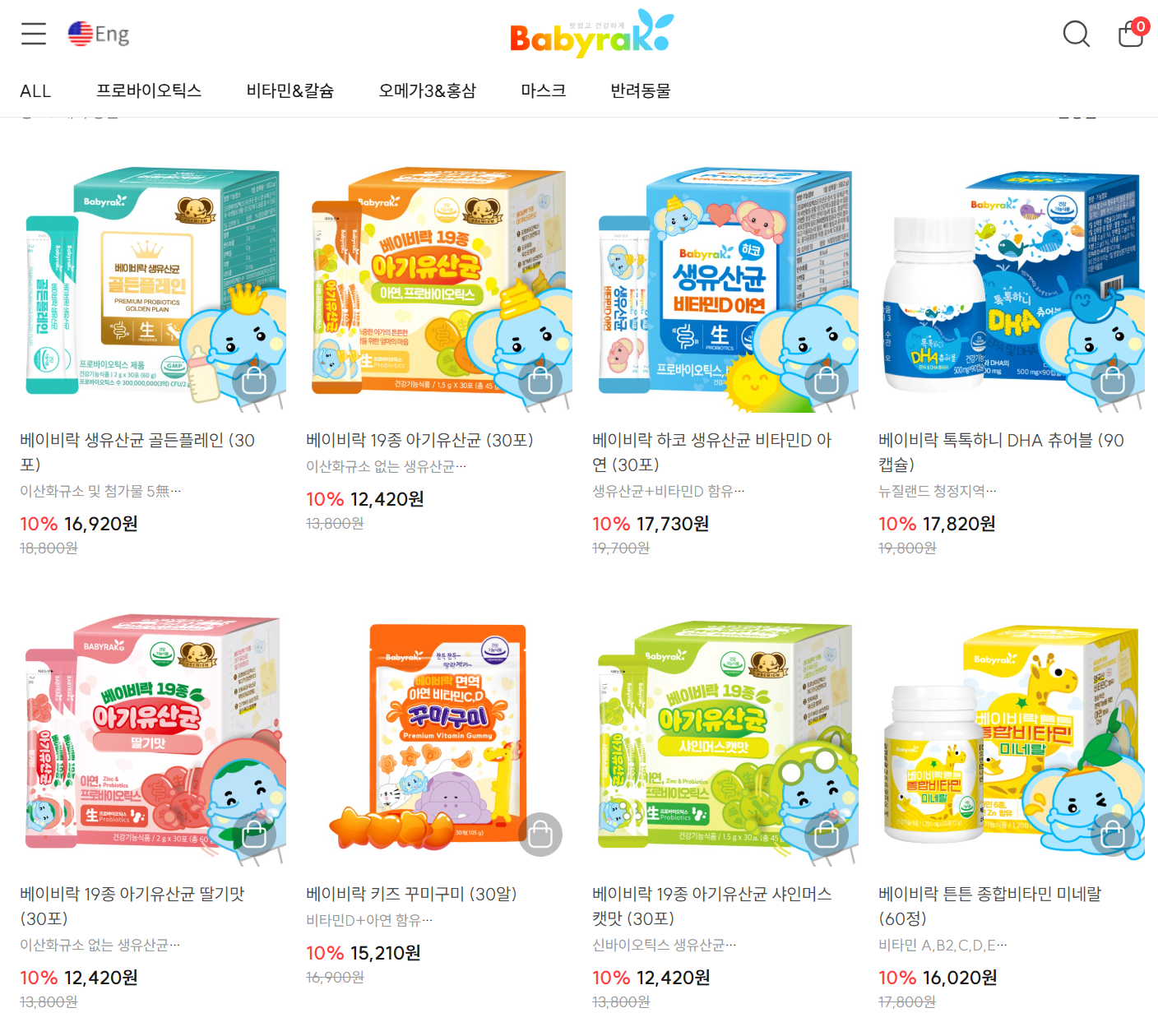
Task: Open the hamburger menu icon
Action: [34, 34]
